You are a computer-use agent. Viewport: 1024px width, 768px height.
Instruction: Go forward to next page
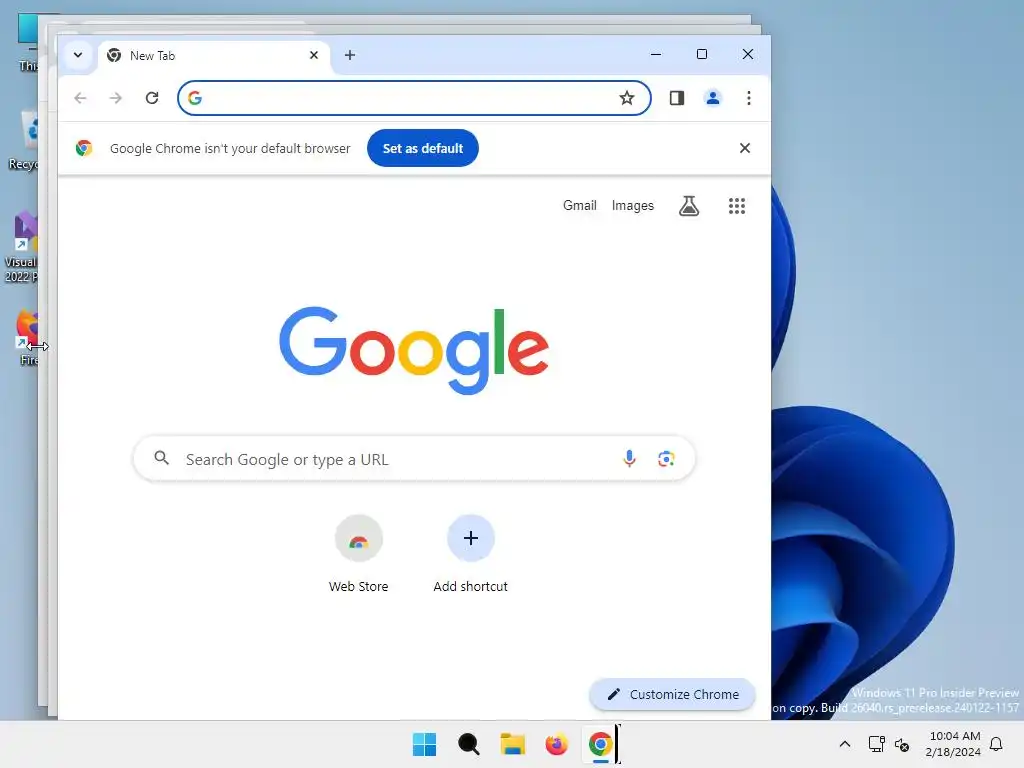pyautogui.click(x=116, y=98)
